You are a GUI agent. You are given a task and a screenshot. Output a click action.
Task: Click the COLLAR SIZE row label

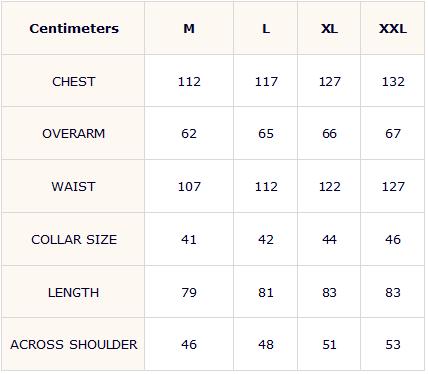[x=74, y=240]
